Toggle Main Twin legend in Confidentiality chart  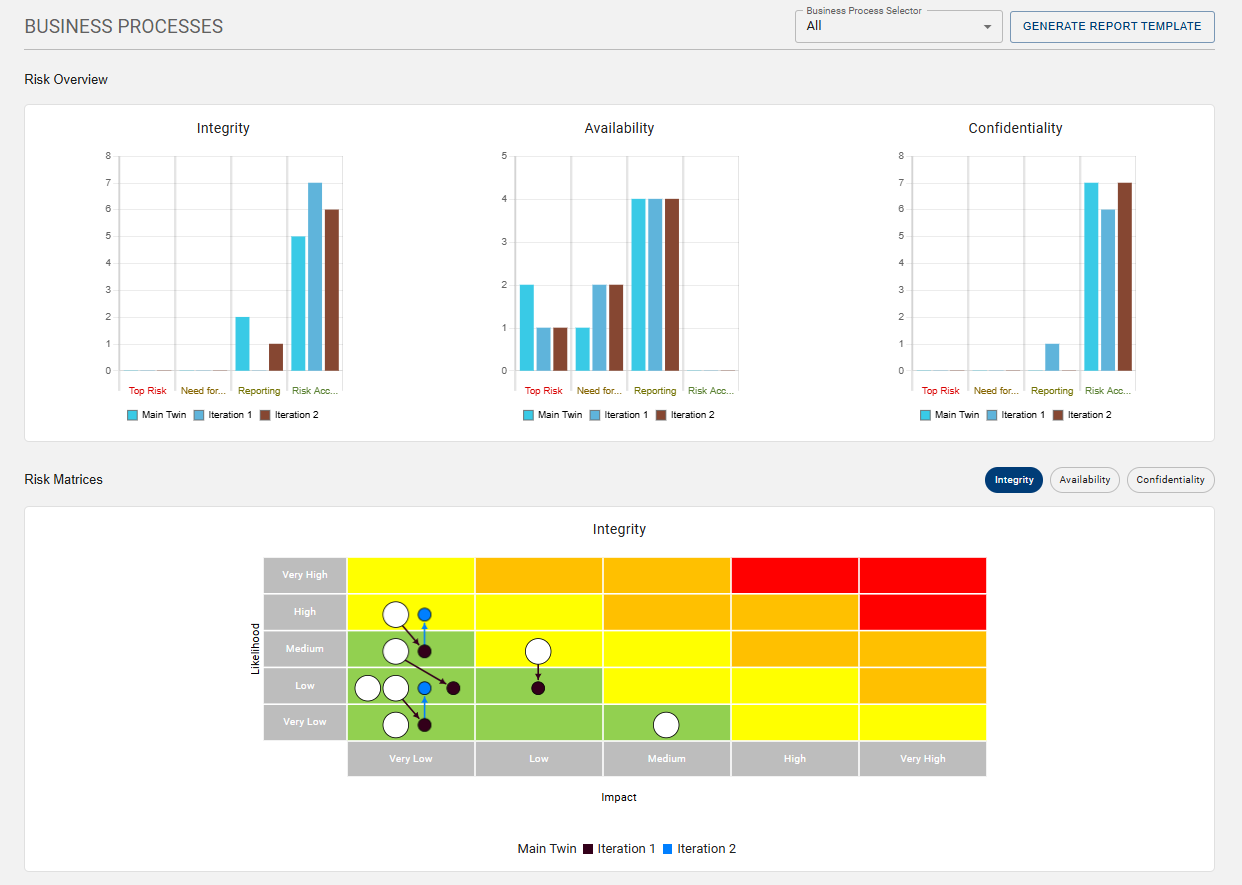[949, 415]
